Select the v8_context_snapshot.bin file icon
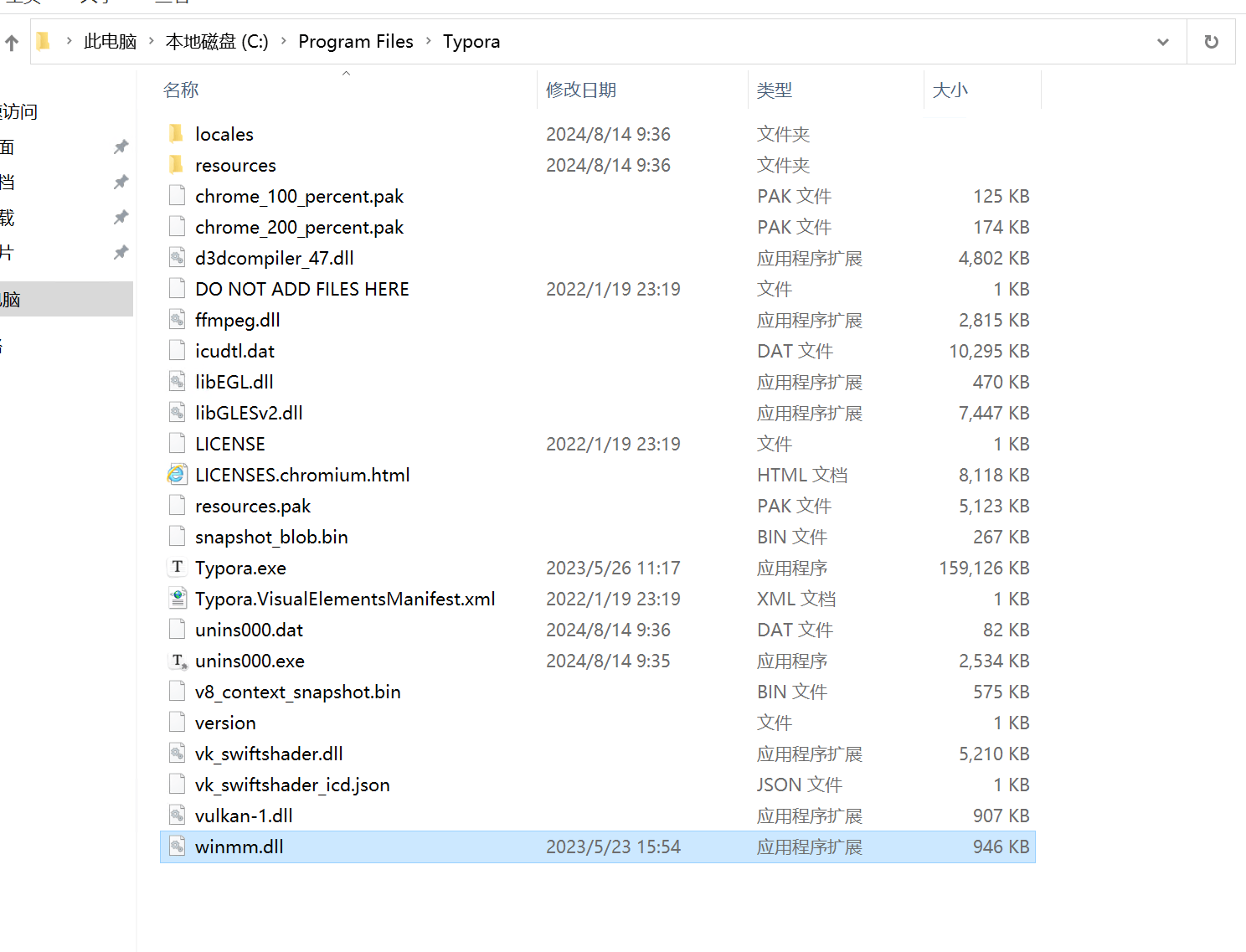1246x952 pixels. (x=177, y=692)
